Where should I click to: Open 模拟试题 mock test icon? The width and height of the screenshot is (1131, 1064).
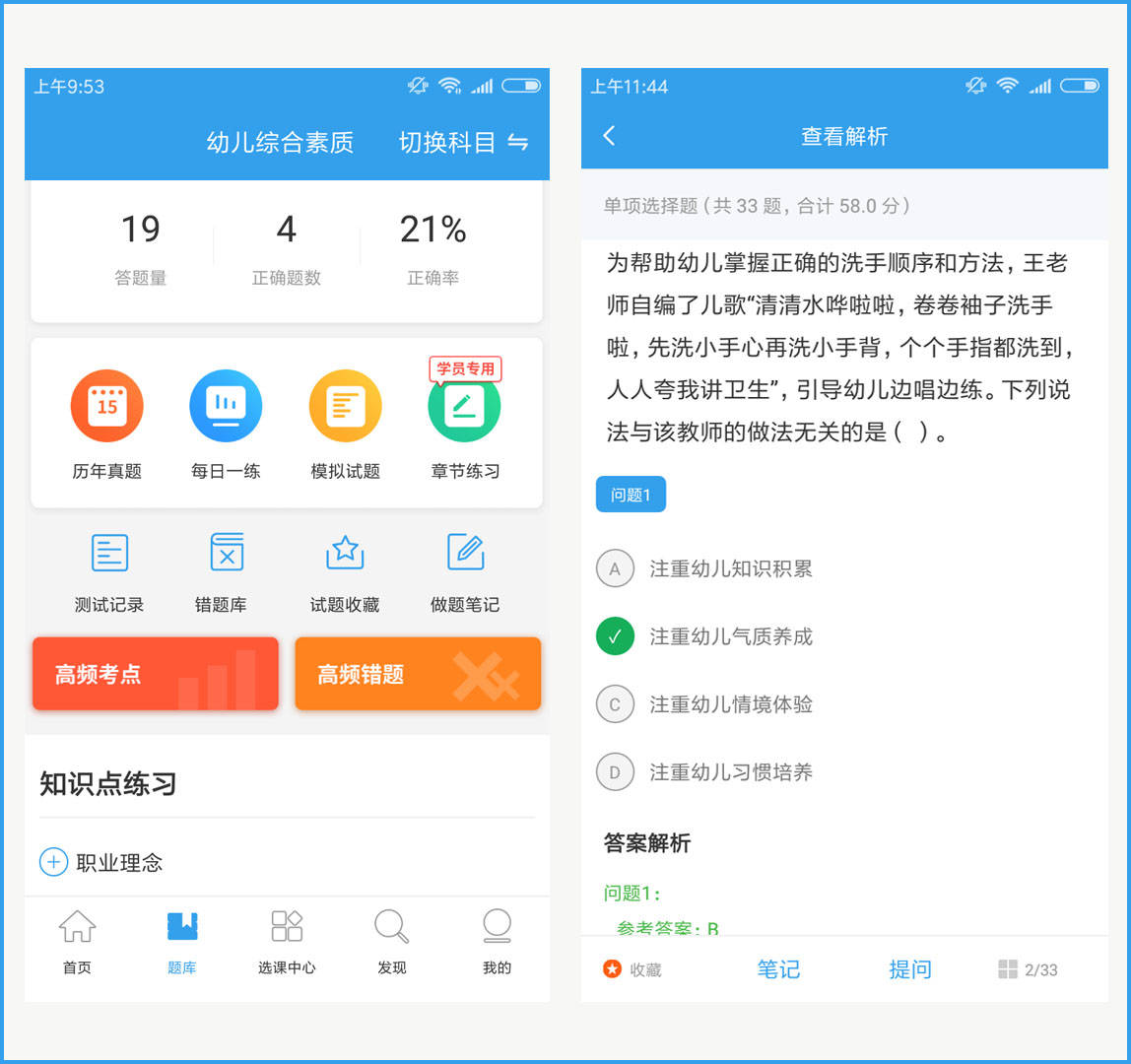click(x=346, y=405)
